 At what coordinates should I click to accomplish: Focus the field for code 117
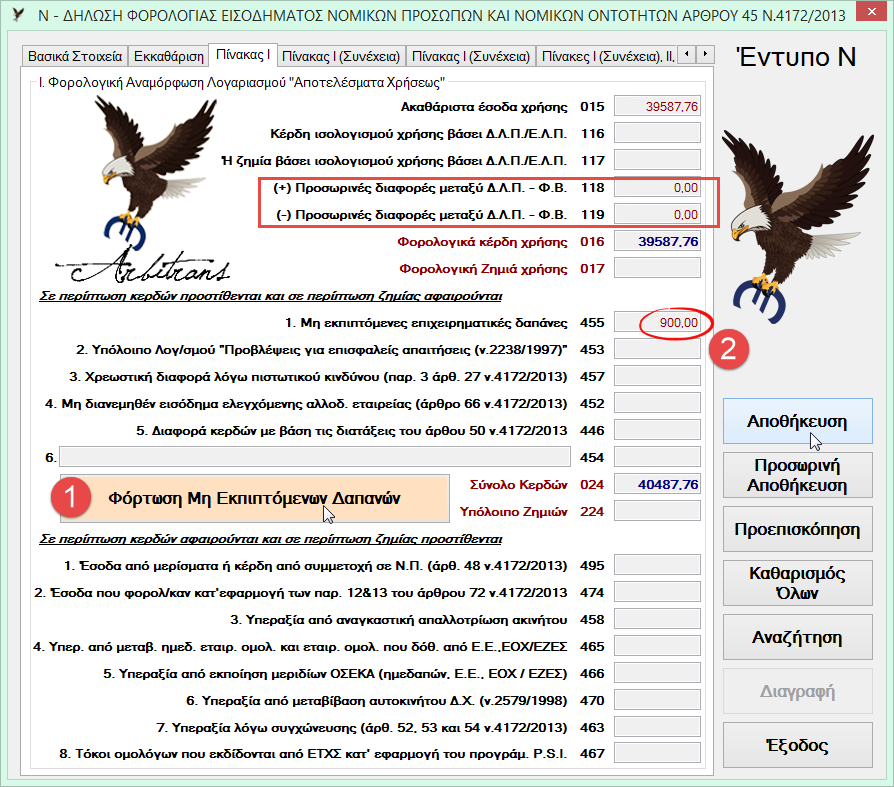[x=657, y=160]
